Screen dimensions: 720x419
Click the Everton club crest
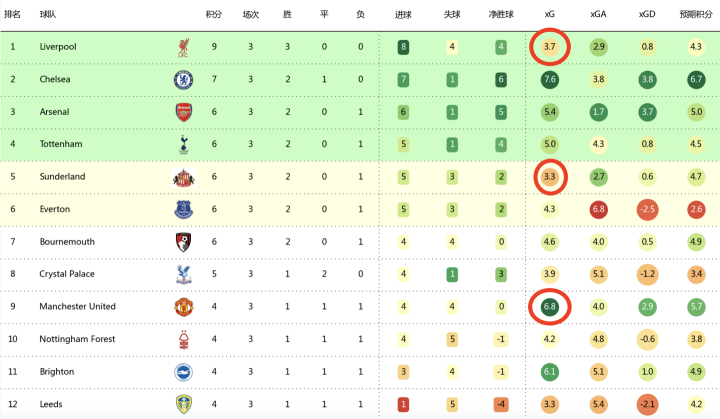[x=184, y=210]
